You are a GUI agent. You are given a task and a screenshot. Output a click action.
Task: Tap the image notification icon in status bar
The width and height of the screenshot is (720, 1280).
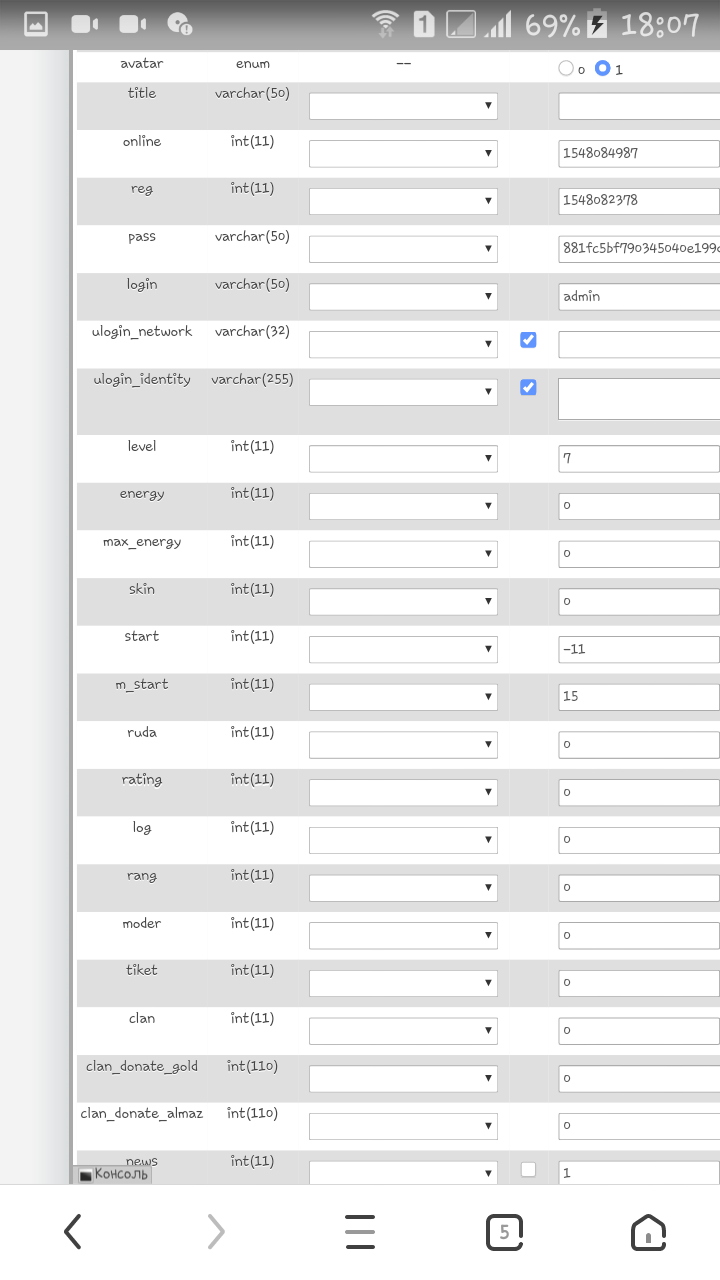[x=36, y=25]
